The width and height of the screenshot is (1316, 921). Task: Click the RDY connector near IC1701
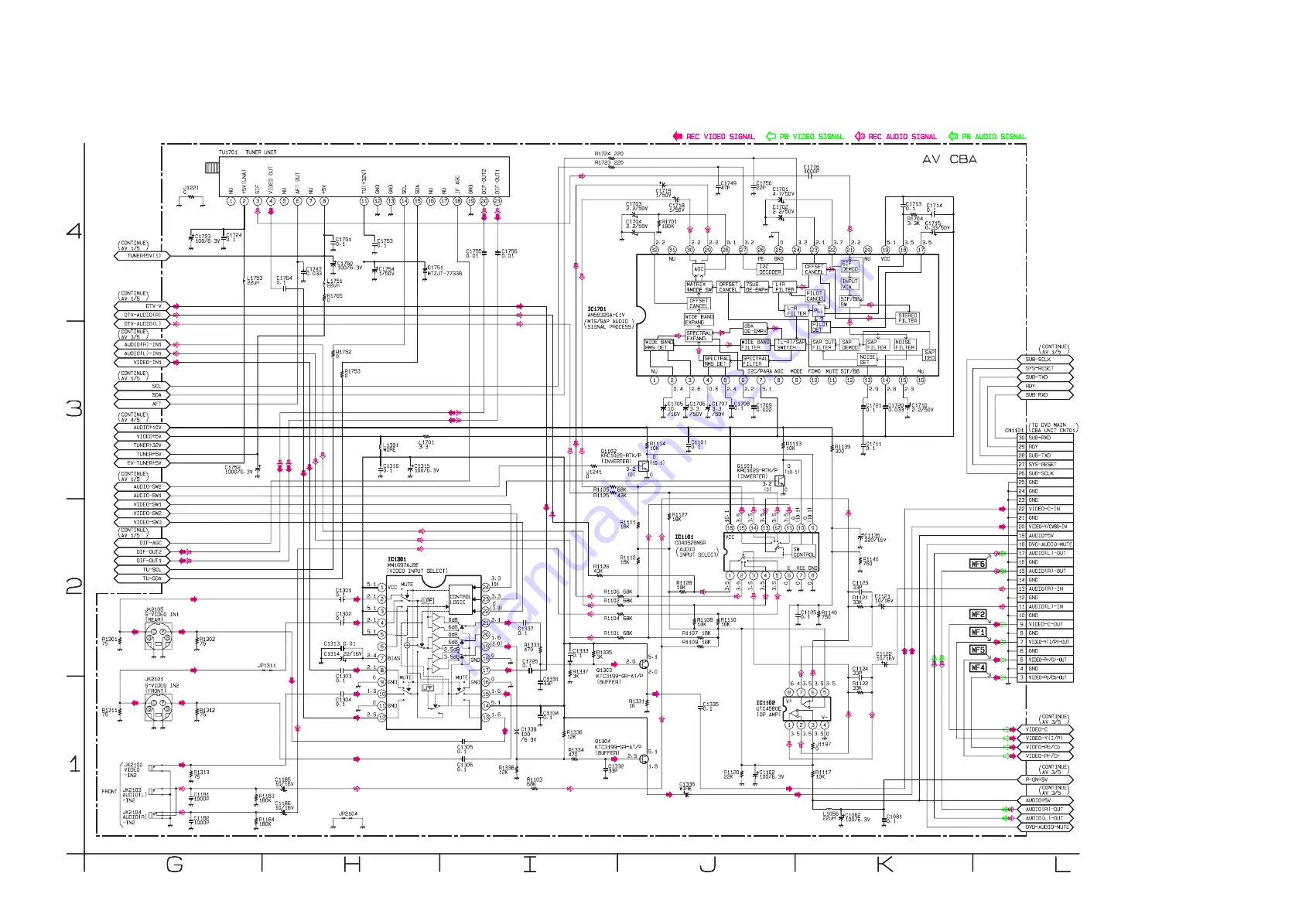click(x=1045, y=386)
